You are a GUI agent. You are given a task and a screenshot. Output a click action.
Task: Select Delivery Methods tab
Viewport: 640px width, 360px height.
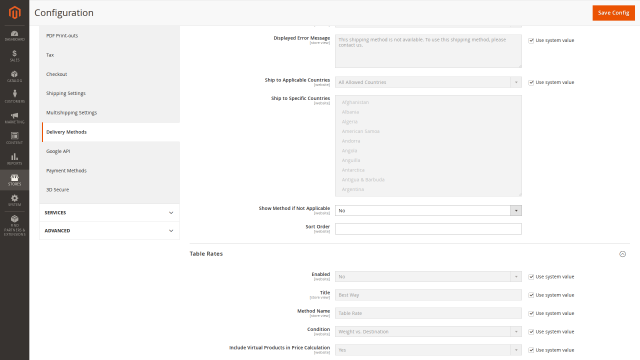point(110,132)
